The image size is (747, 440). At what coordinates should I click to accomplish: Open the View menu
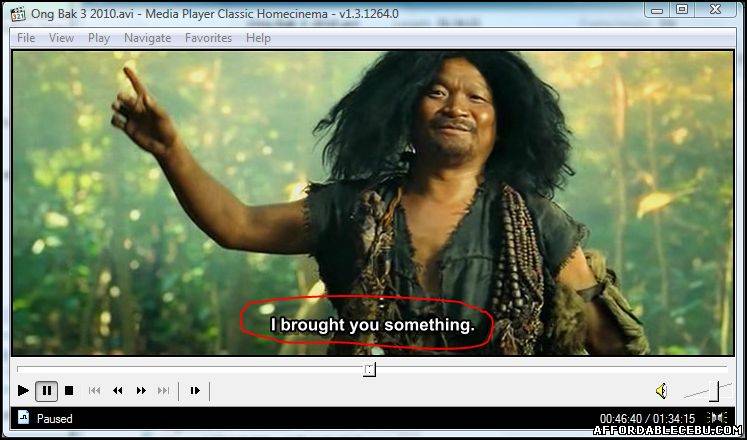61,38
